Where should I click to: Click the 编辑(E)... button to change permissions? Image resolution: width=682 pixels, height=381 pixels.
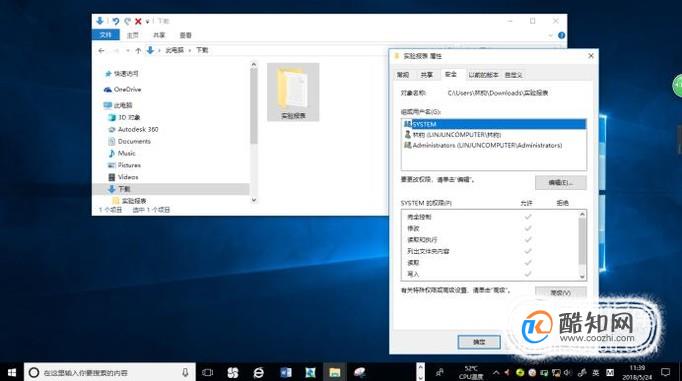click(561, 182)
